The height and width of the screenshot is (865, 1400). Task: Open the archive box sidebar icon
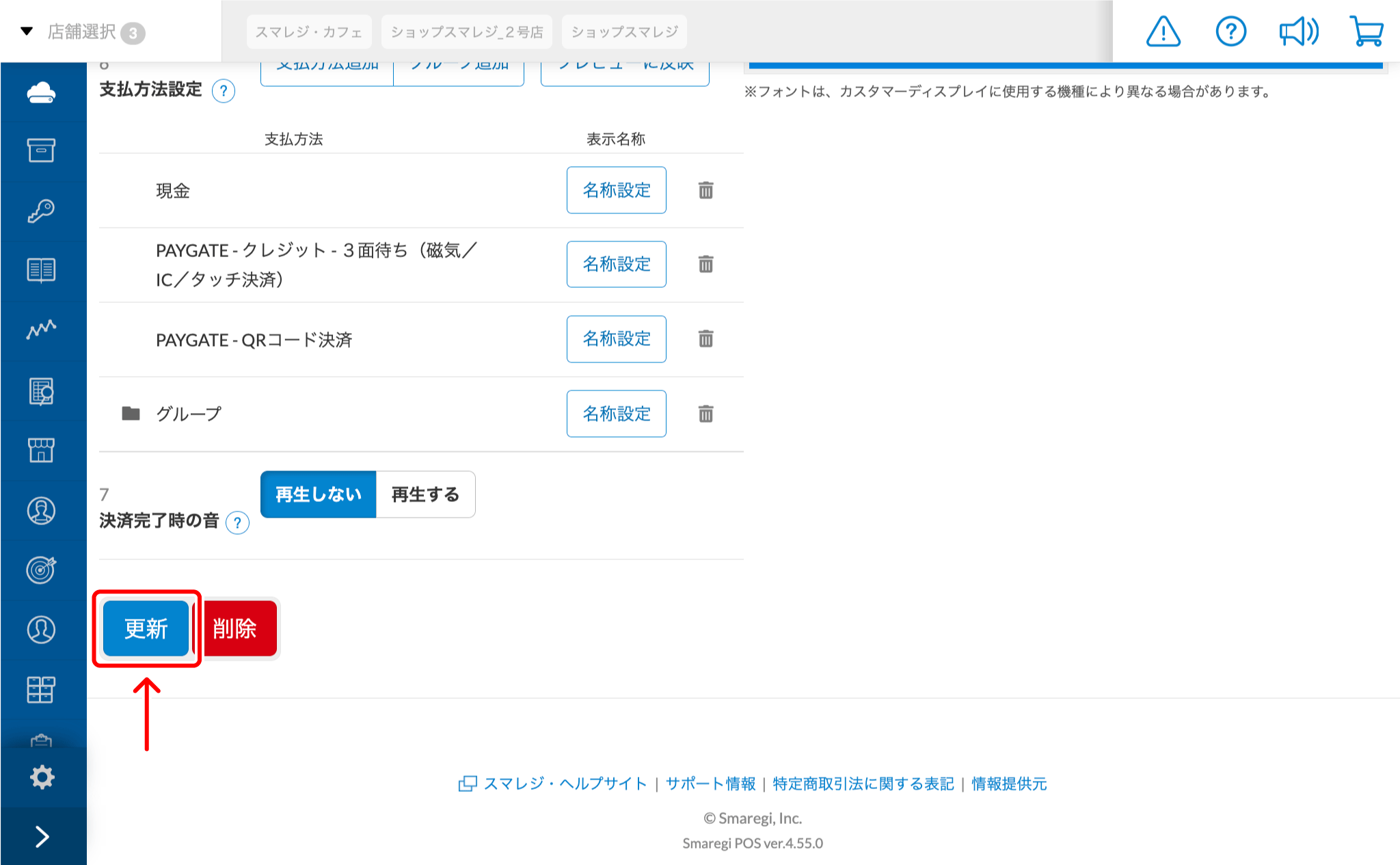pyautogui.click(x=41, y=150)
